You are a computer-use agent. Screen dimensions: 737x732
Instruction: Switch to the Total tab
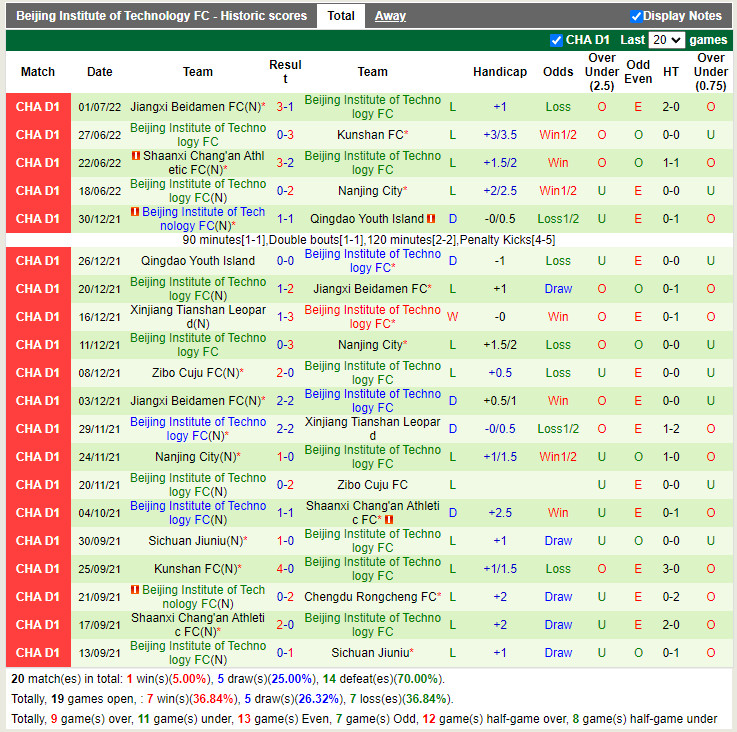(x=341, y=16)
